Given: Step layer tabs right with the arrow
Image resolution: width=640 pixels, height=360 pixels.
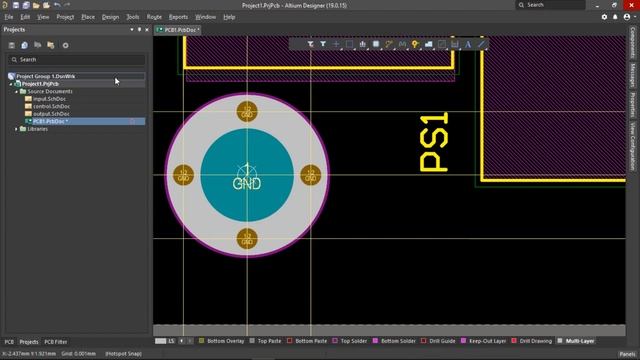Looking at the screenshot, I should click(x=190, y=341).
